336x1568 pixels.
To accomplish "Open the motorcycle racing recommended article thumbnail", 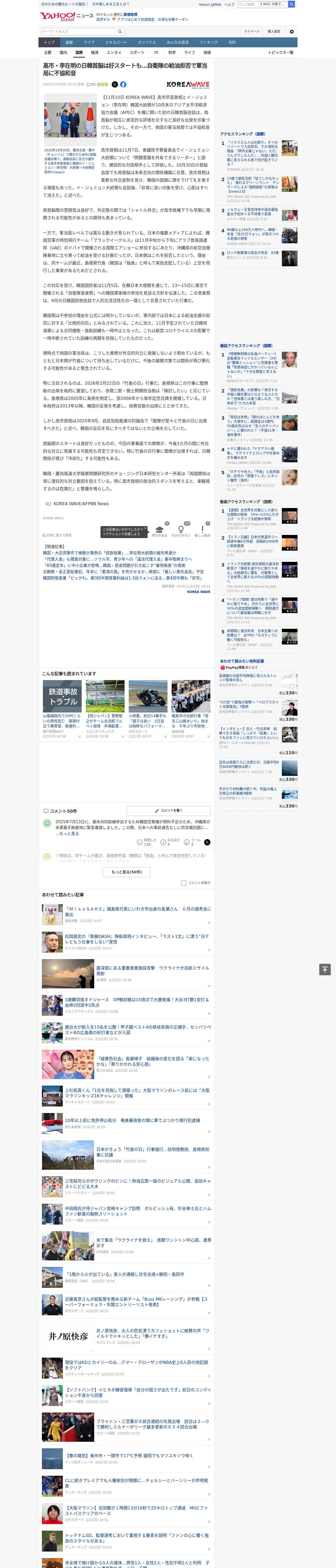I will click(x=148, y=696).
